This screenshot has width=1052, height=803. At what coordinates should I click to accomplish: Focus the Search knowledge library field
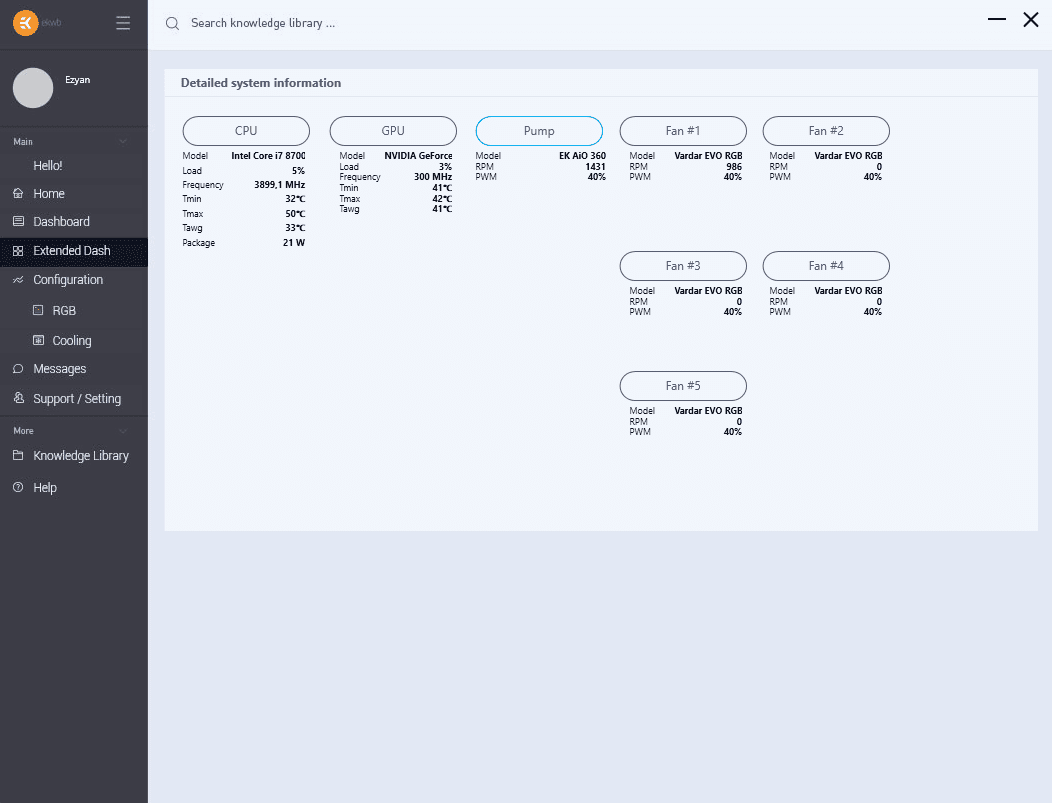click(x=263, y=23)
